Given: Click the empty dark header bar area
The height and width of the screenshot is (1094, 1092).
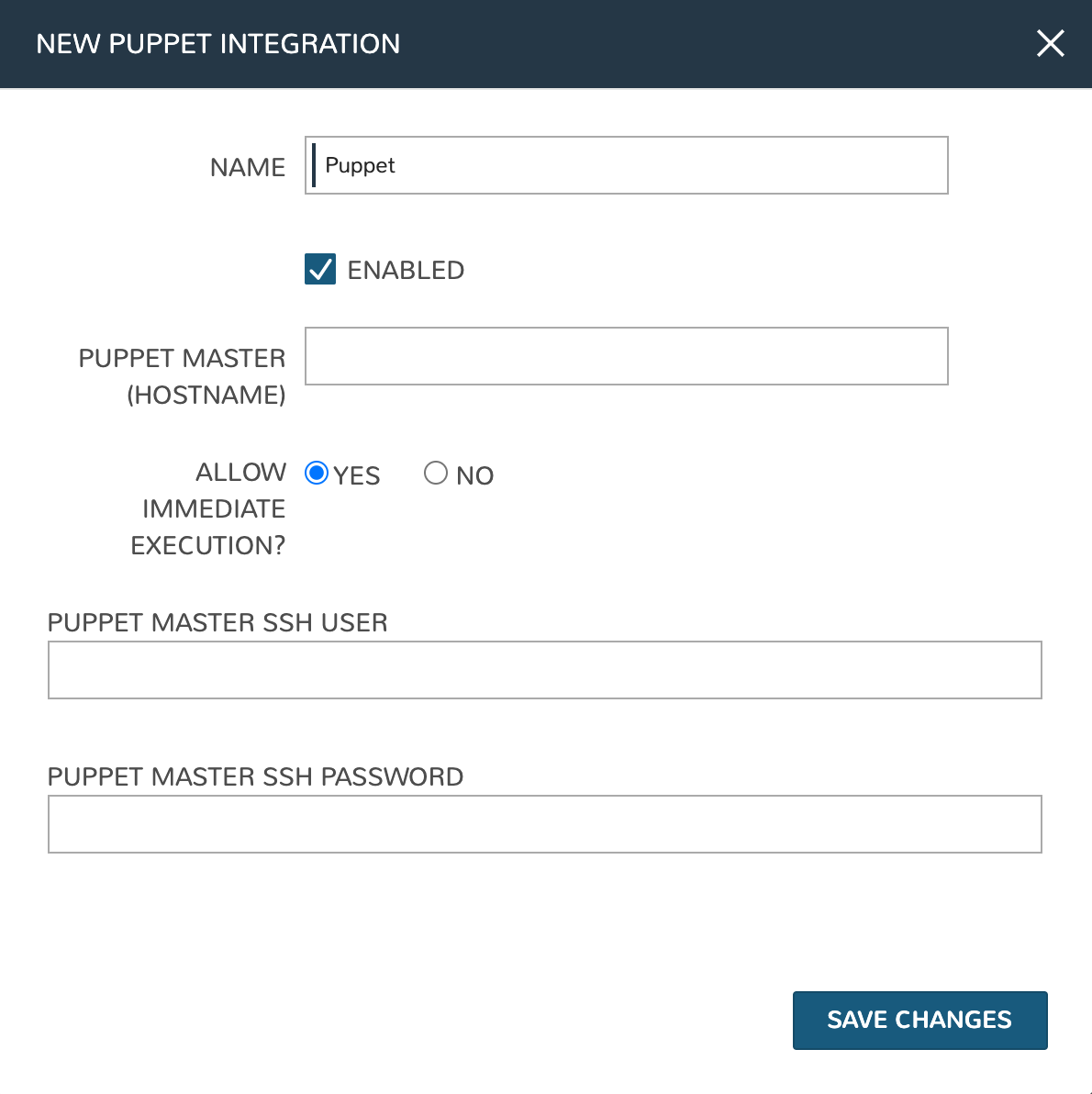Looking at the screenshot, I should pos(716,44).
